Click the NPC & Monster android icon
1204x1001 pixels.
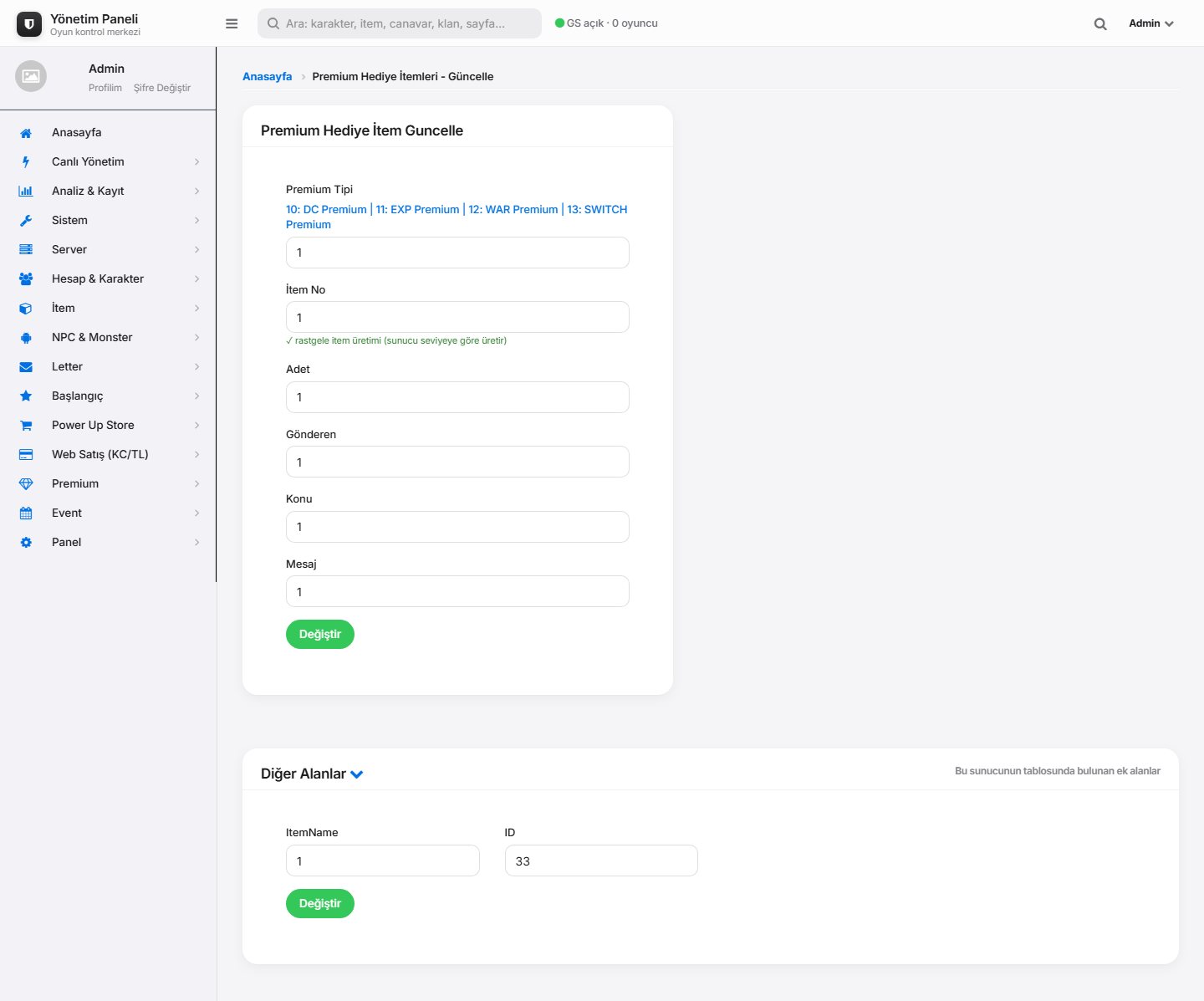26,338
